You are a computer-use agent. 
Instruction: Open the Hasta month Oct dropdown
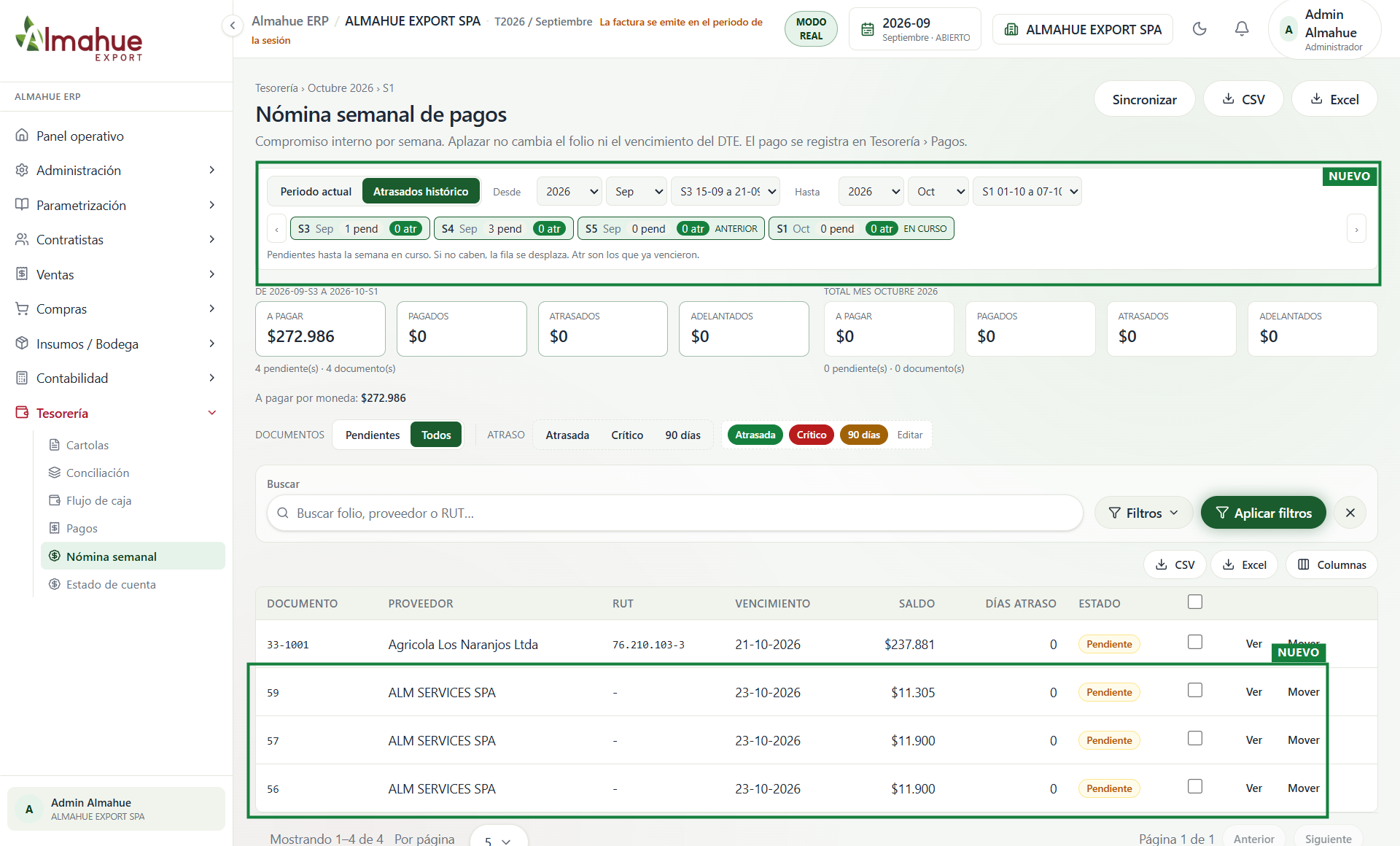tap(938, 191)
